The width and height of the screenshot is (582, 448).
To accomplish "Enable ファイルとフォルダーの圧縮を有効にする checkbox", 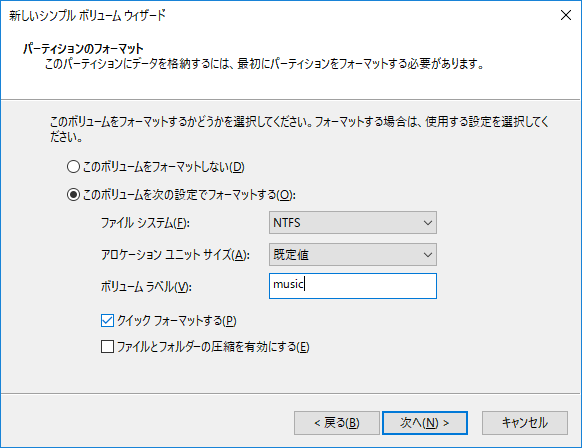I will [107, 347].
